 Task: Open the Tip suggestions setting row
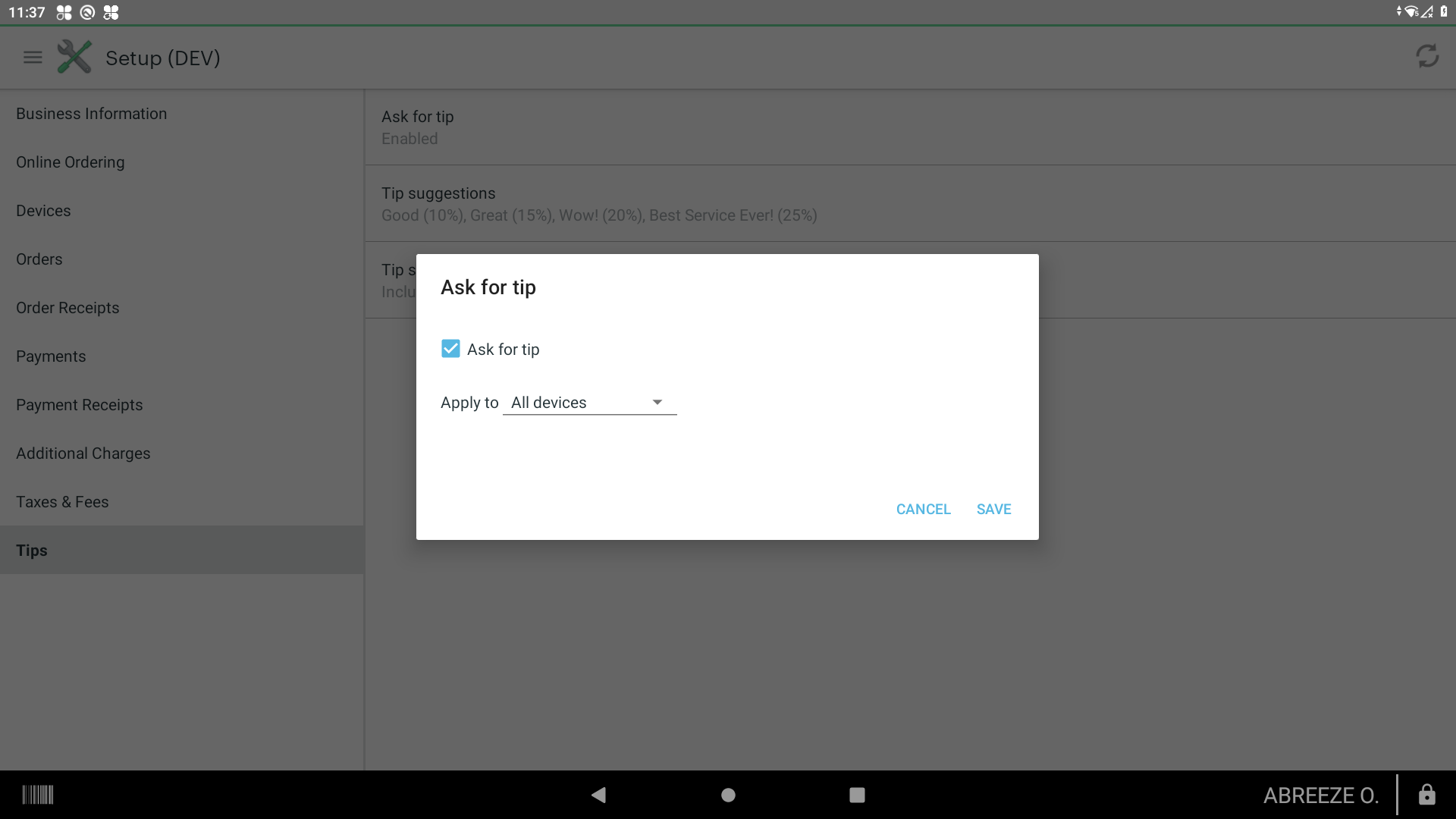click(x=910, y=204)
